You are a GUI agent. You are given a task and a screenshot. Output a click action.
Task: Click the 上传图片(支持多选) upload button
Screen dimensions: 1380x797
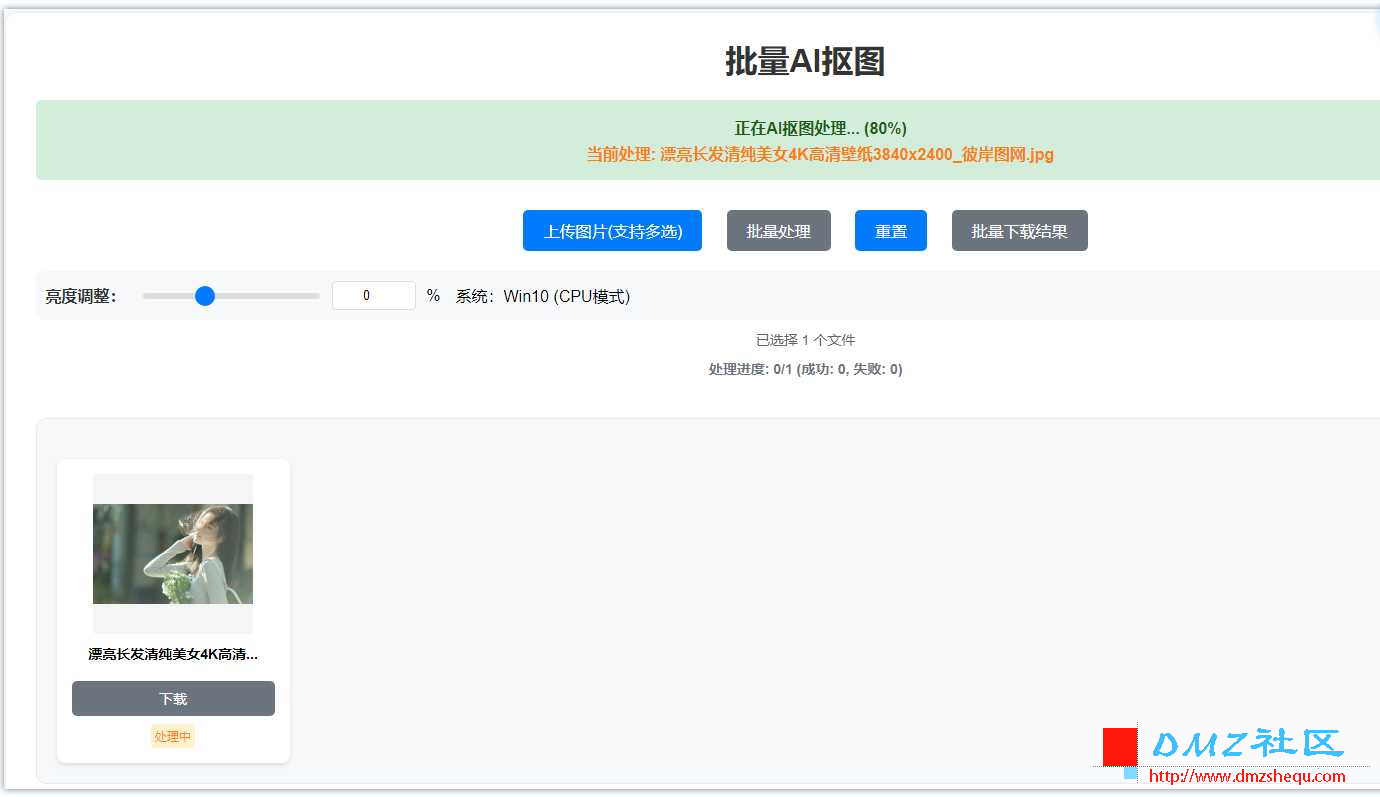[x=612, y=231]
